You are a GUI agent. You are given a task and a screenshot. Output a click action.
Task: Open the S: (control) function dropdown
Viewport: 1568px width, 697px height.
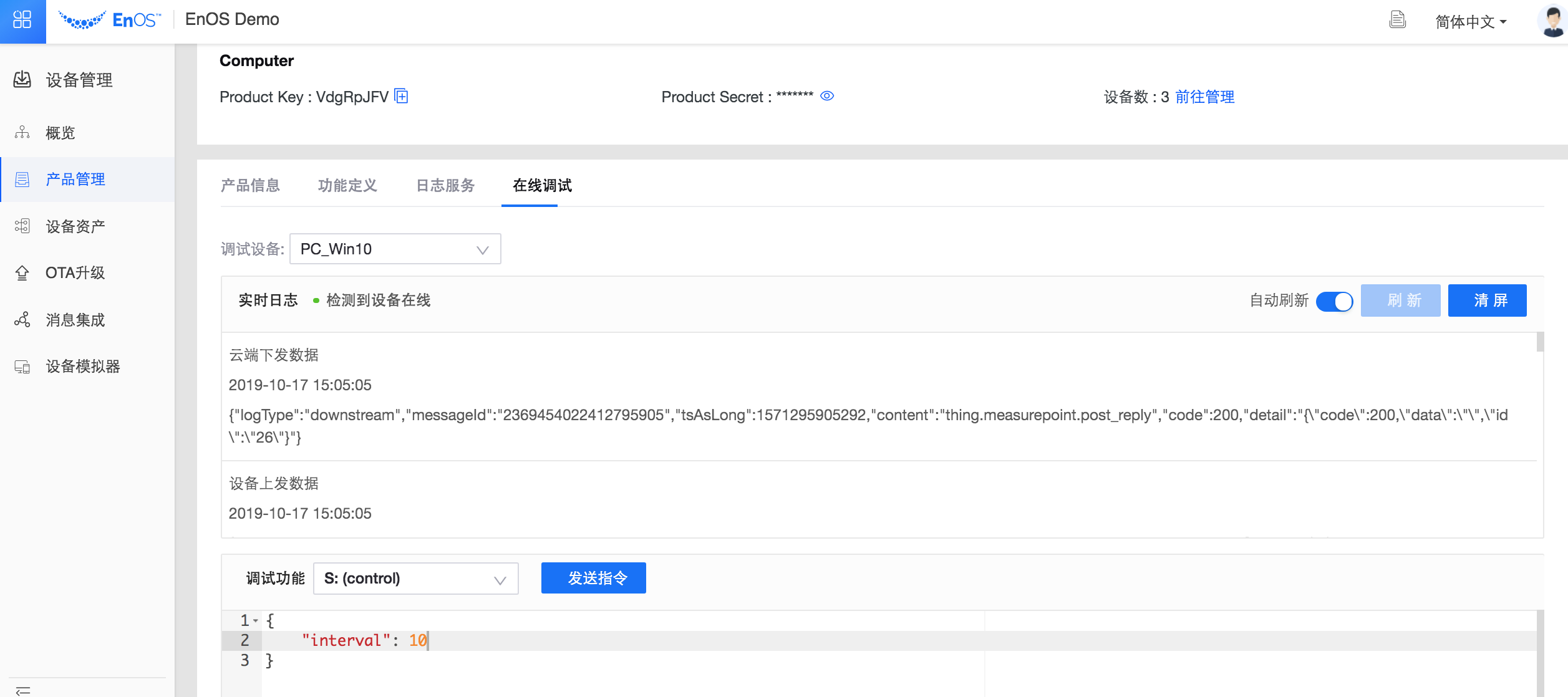tap(415, 579)
